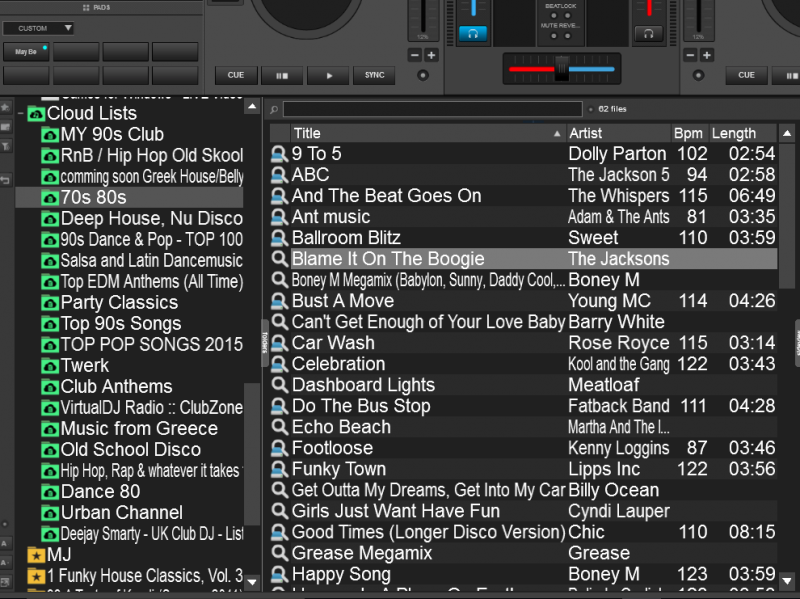800x599 pixels.
Task: Click the star folder icon for MJ
Action: click(x=36, y=555)
